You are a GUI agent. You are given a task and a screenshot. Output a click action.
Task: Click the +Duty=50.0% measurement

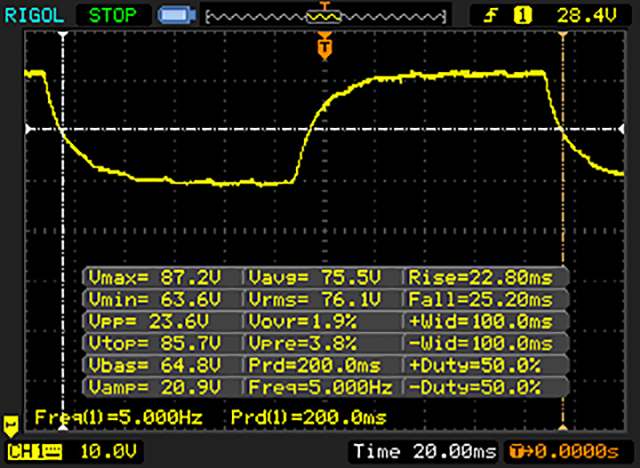(475, 365)
